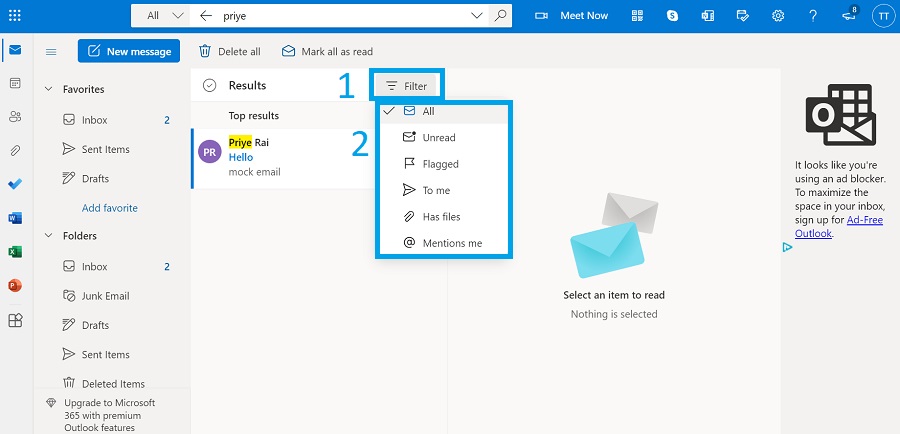900x434 pixels.
Task: Collapse the Folders section
Action: tap(49, 236)
